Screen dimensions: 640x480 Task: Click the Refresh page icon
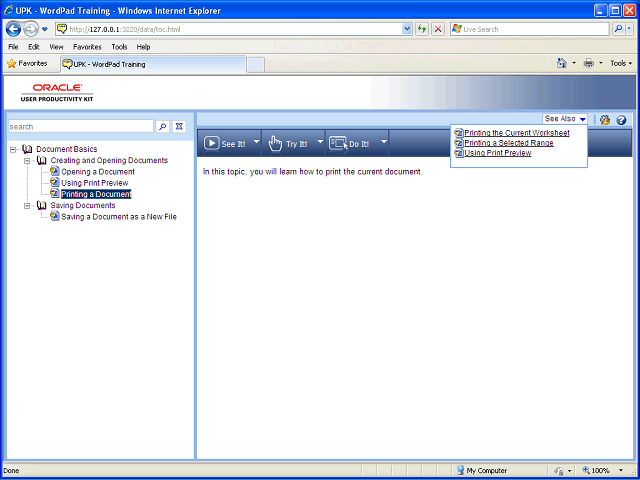tap(422, 29)
